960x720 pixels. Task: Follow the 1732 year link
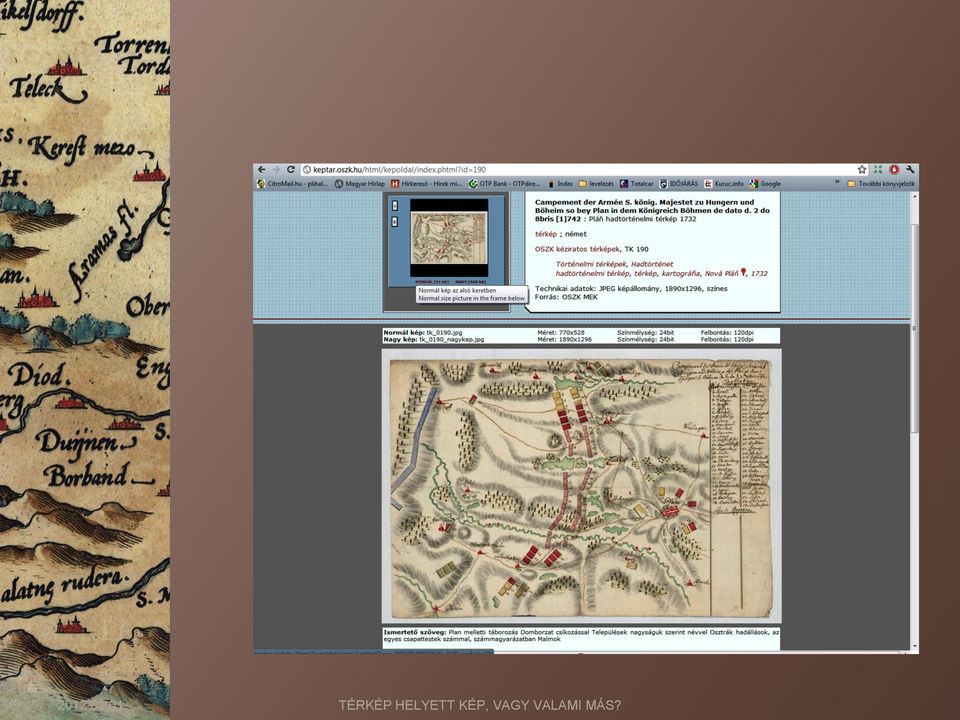[759, 274]
